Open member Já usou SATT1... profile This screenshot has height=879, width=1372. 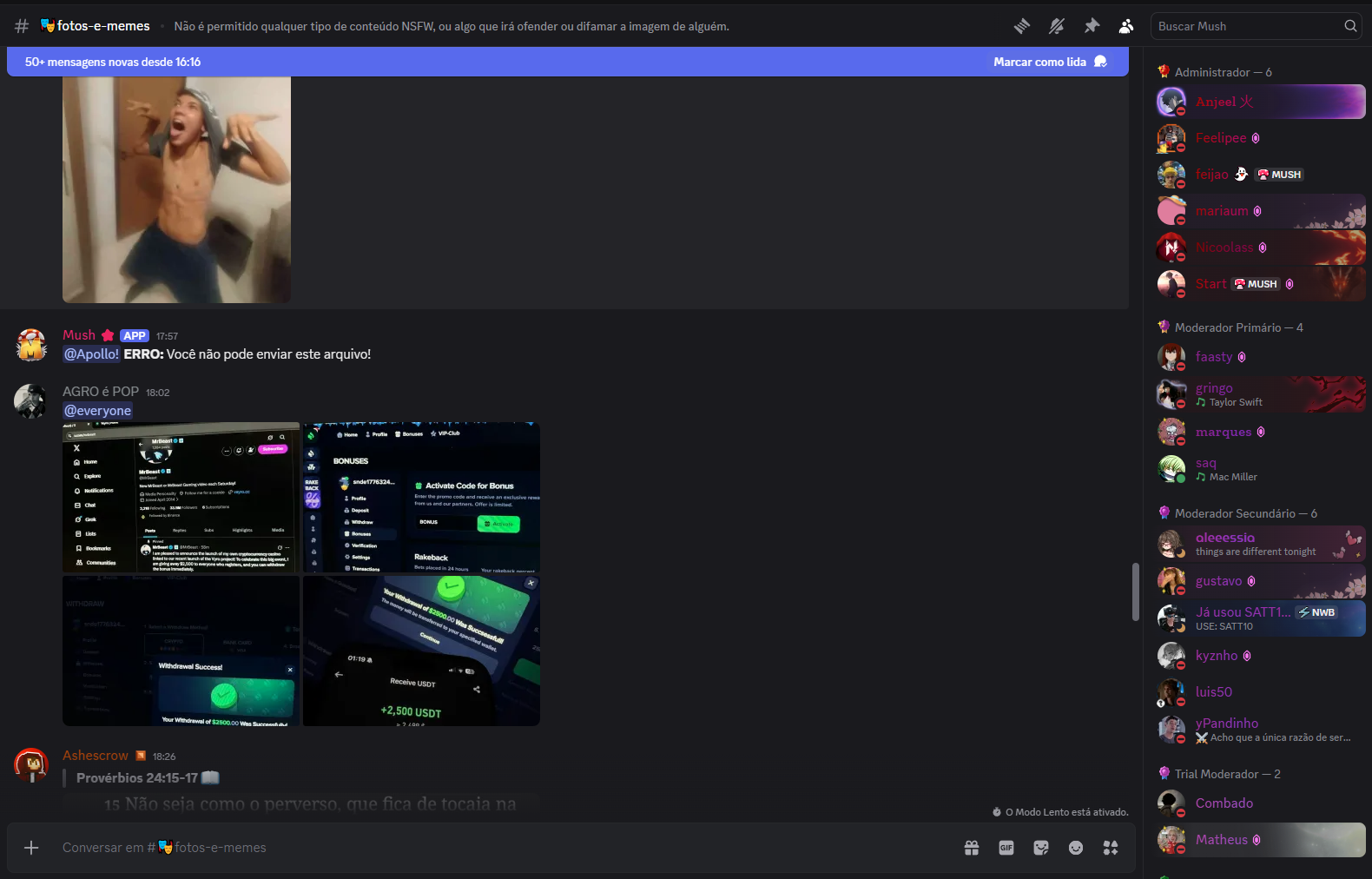click(x=1261, y=618)
